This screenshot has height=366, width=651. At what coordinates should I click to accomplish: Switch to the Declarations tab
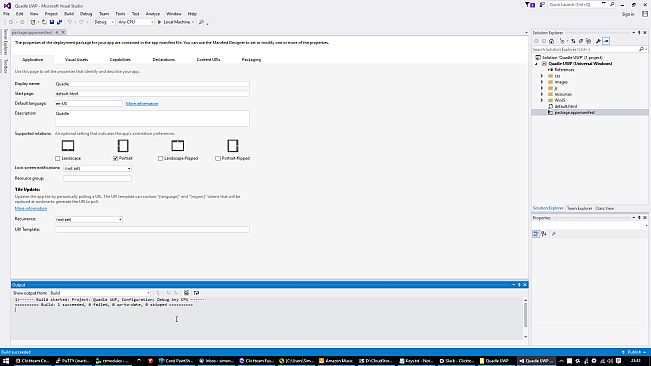pyautogui.click(x=164, y=60)
